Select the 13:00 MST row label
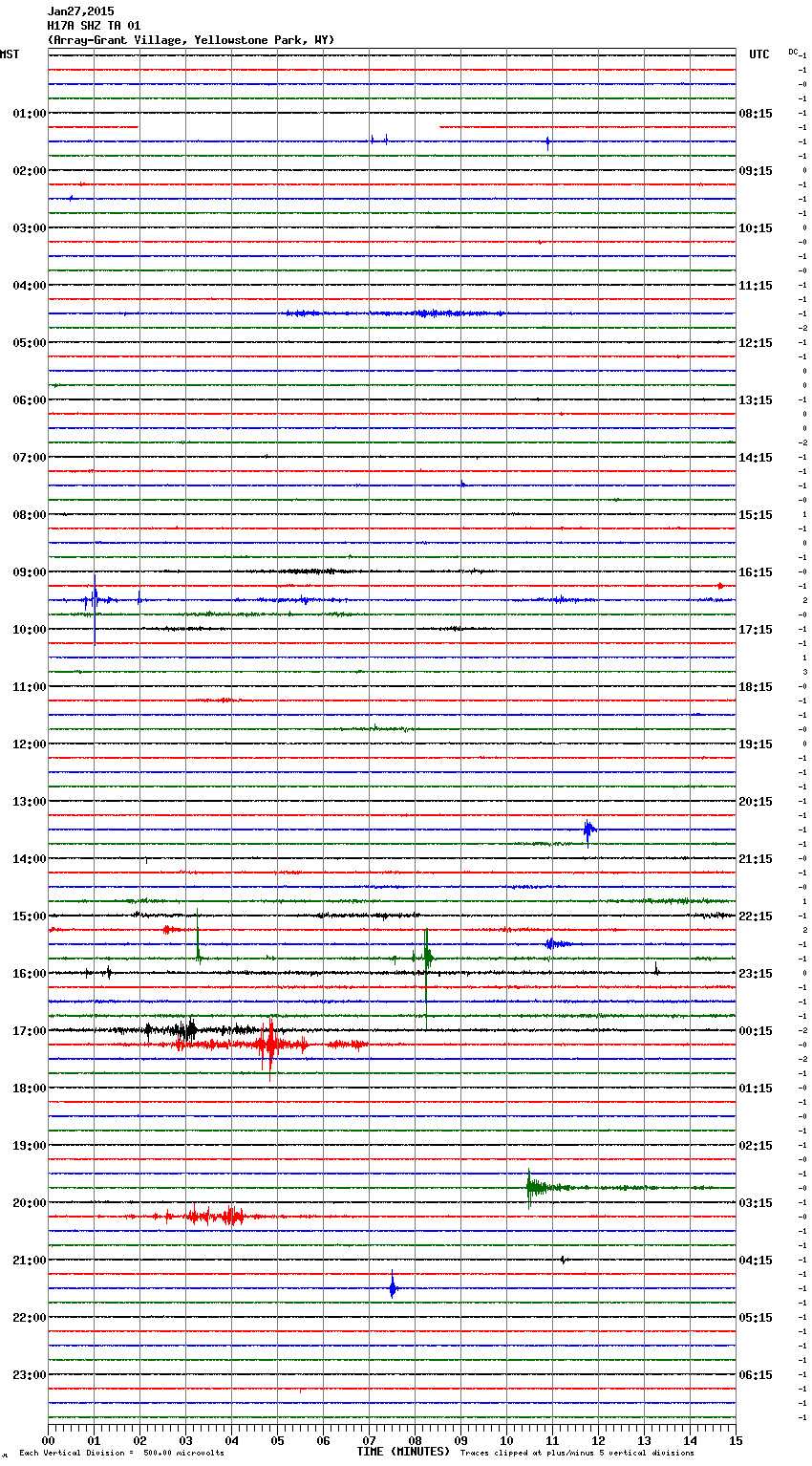Image resolution: width=812 pixels, height=1466 pixels. click(30, 802)
